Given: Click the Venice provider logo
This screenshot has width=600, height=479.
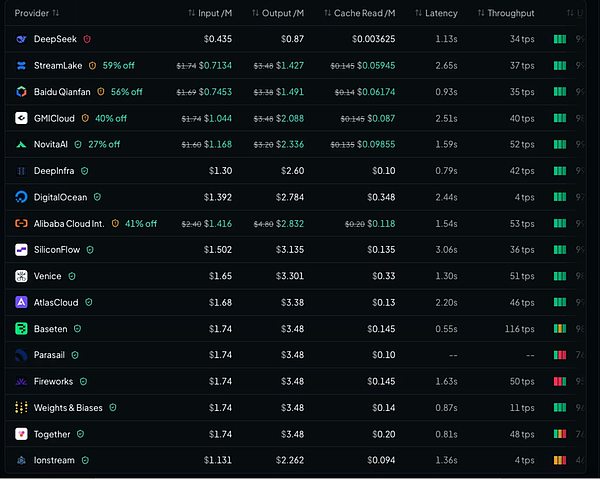Looking at the screenshot, I should coord(21,276).
